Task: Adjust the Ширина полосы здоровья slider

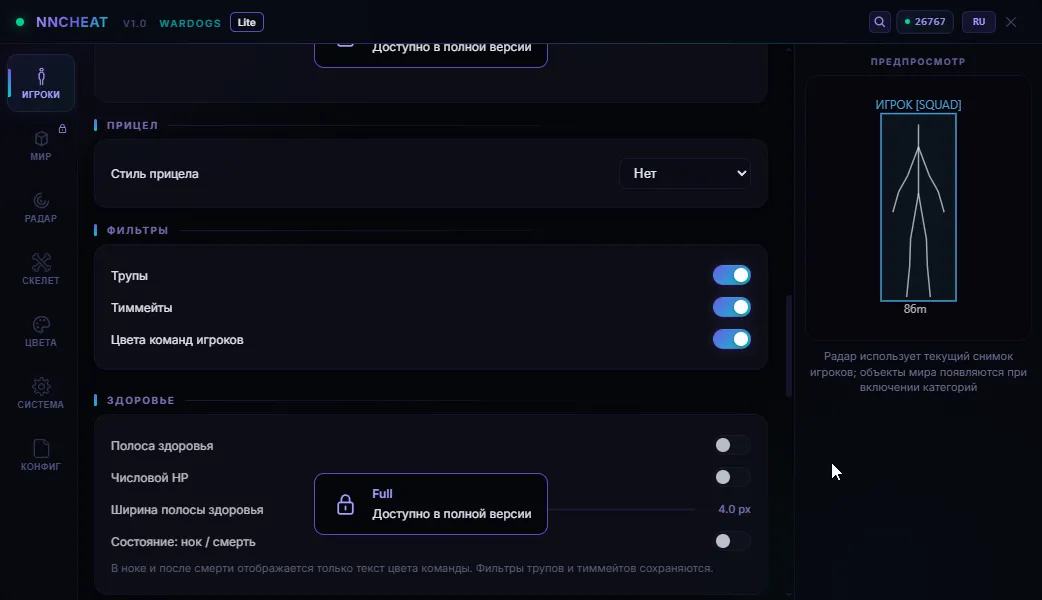Action: point(622,510)
